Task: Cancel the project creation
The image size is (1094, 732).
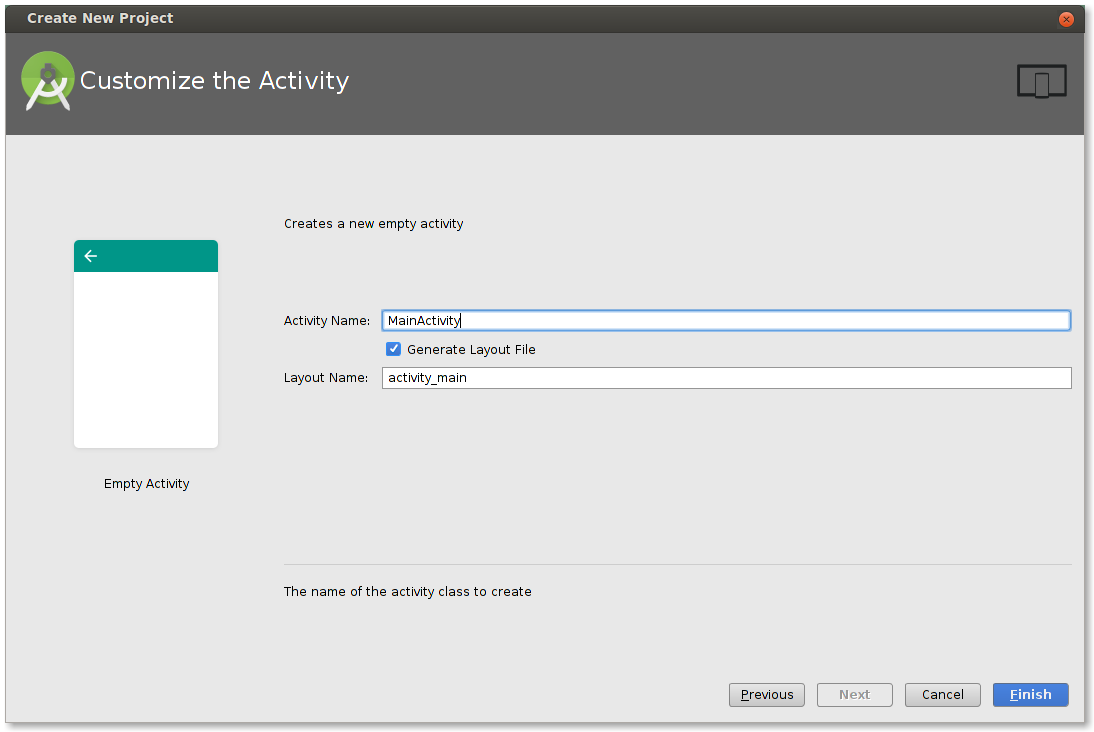Action: click(x=943, y=694)
